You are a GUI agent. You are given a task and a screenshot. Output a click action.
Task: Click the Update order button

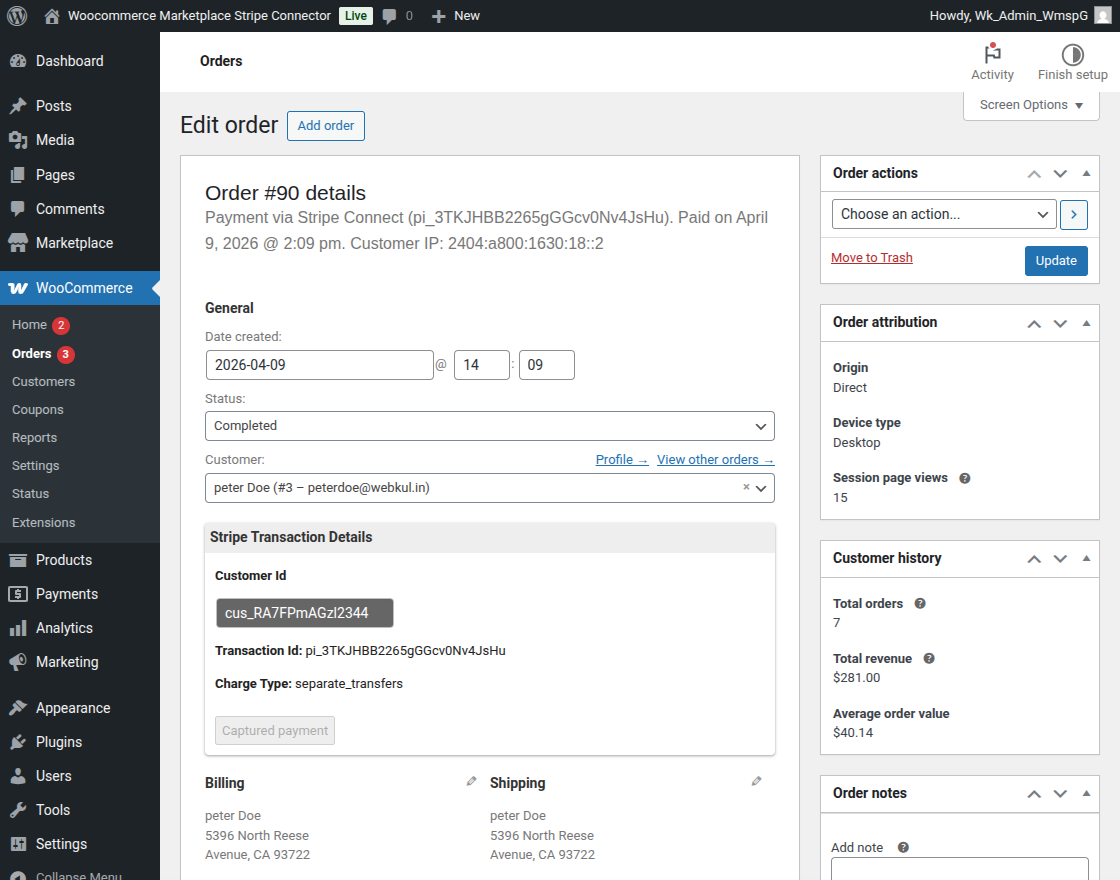coord(1055,261)
